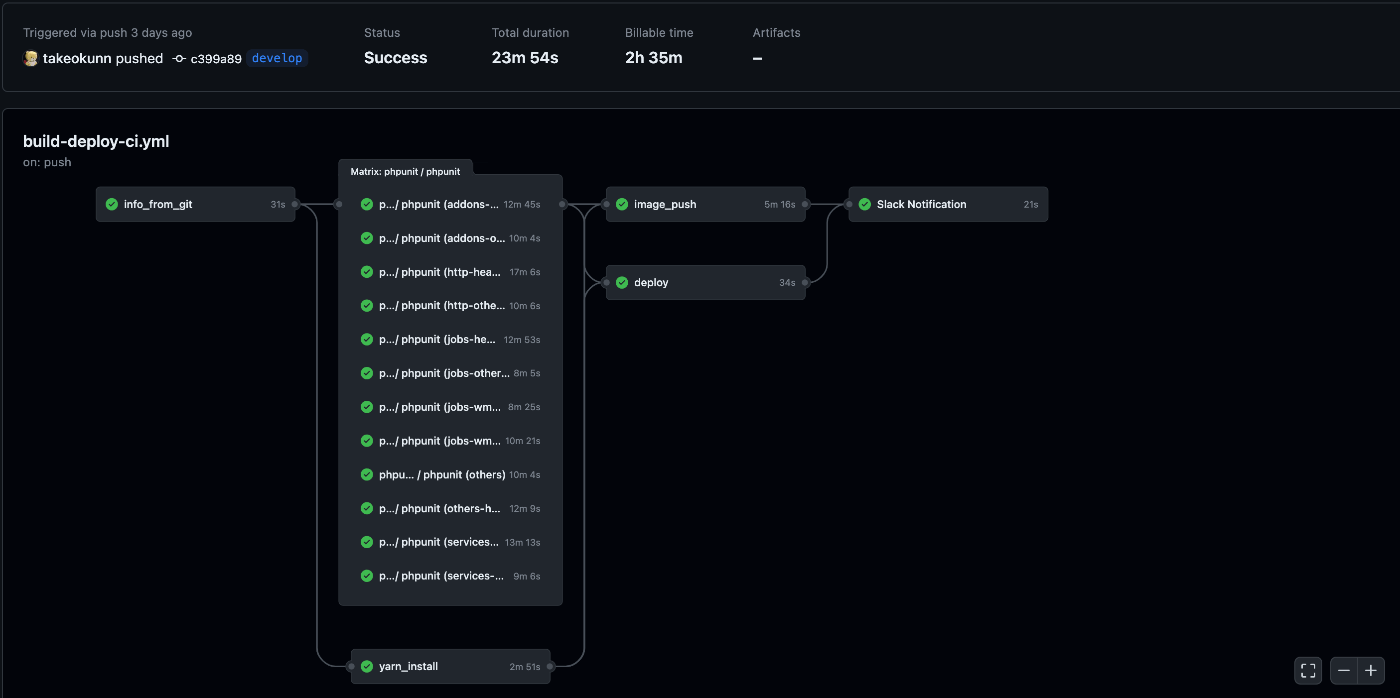
Task: Click the '5m 16s' duration on image_push
Action: (x=780, y=204)
